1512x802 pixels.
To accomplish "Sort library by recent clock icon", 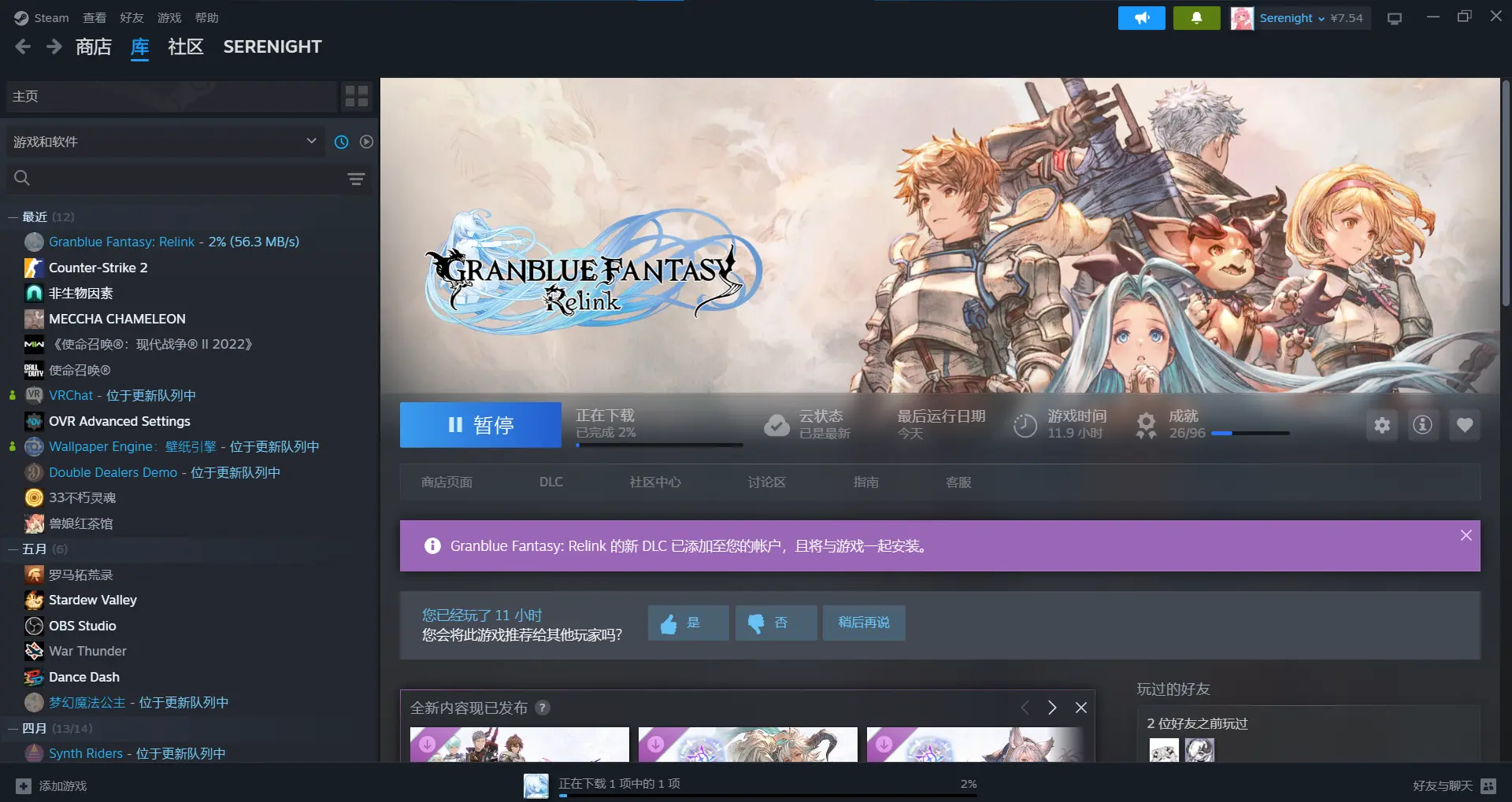I will point(341,142).
